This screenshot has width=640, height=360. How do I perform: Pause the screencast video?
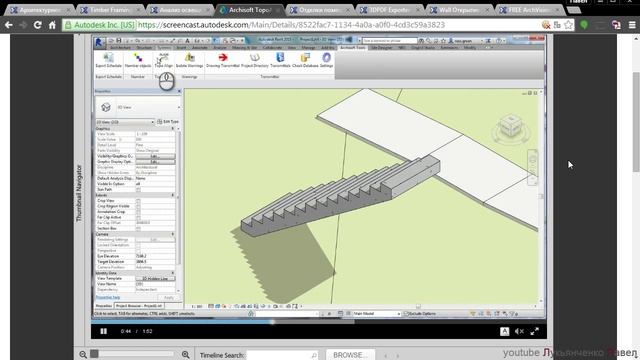tap(104, 331)
